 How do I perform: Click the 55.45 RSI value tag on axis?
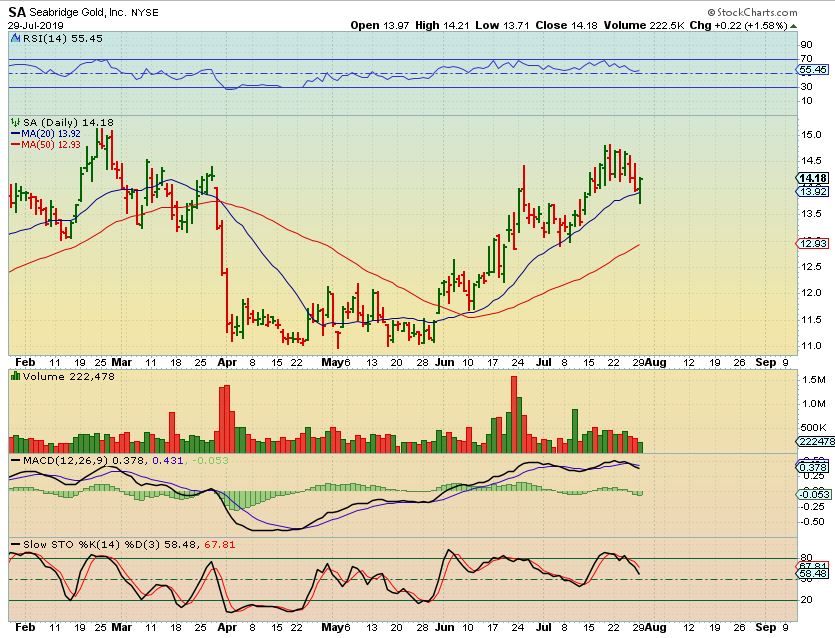click(x=813, y=70)
